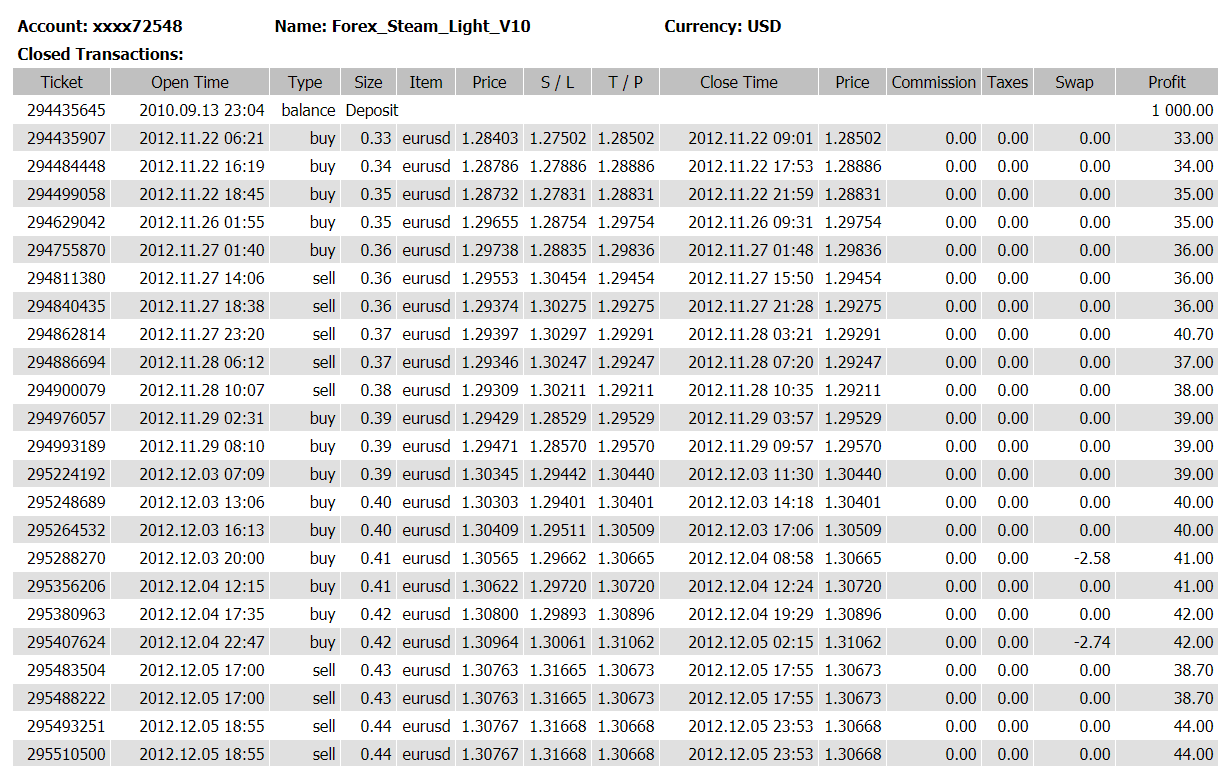The image size is (1227, 766).
Task: Click the S / L column header
Action: pyautogui.click(x=558, y=82)
